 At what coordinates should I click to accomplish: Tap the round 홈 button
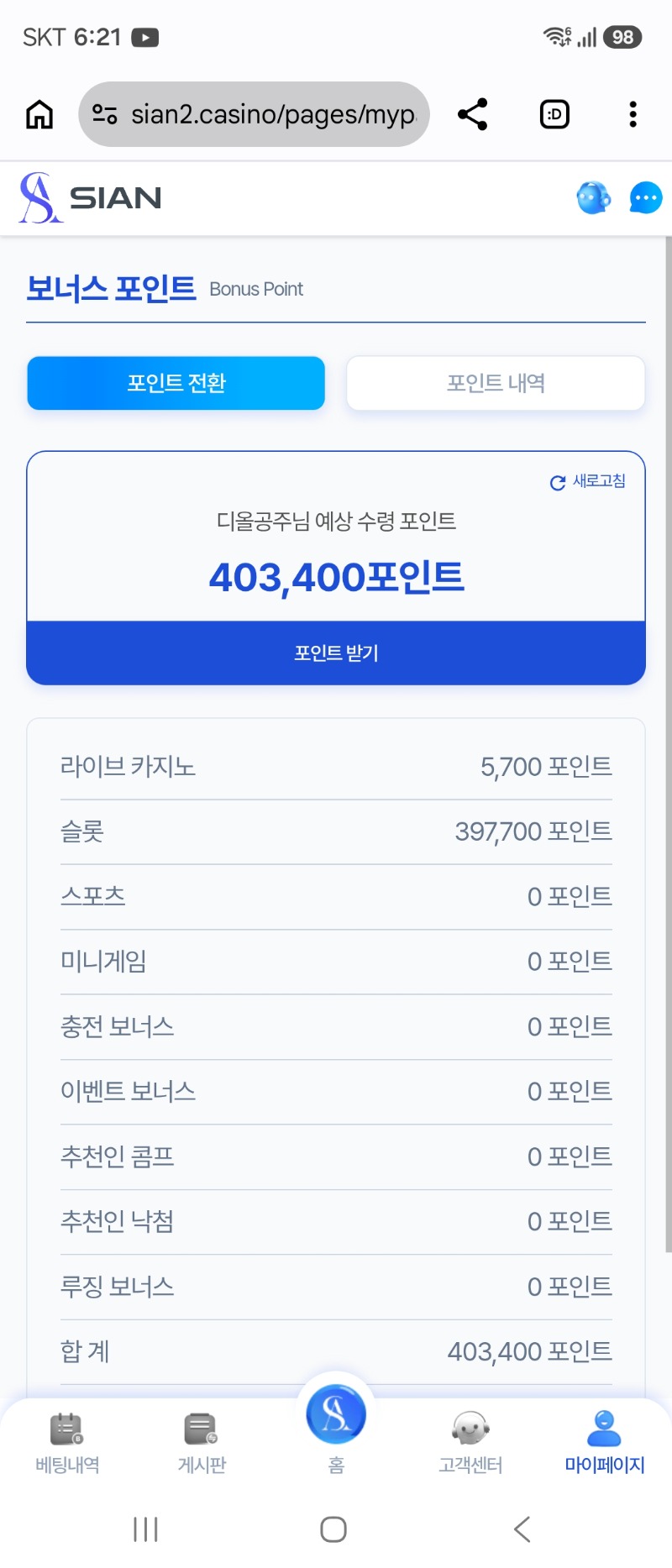[x=336, y=1414]
